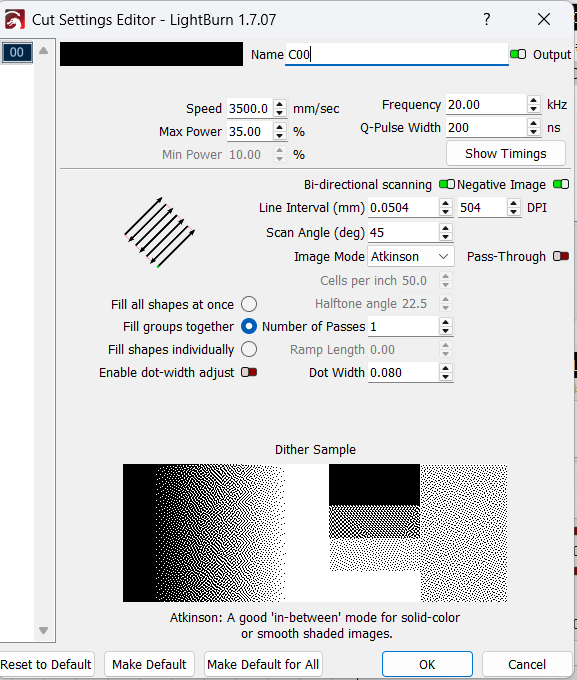
Task: Select Fill all shapes at once
Action: 249,304
